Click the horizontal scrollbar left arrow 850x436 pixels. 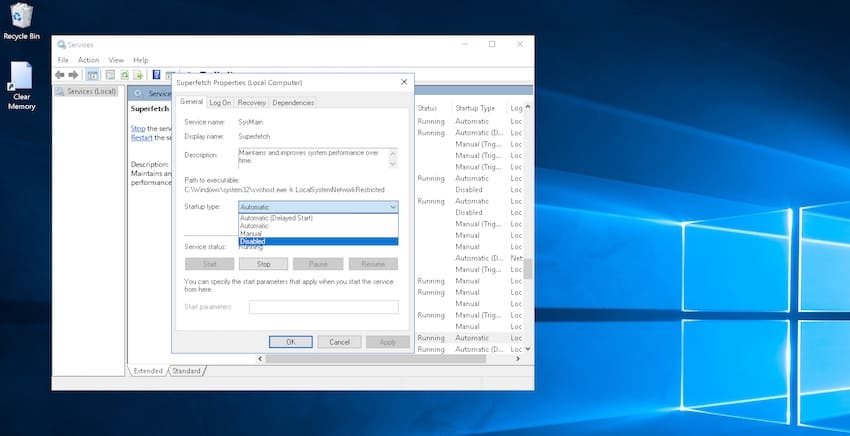(260, 358)
